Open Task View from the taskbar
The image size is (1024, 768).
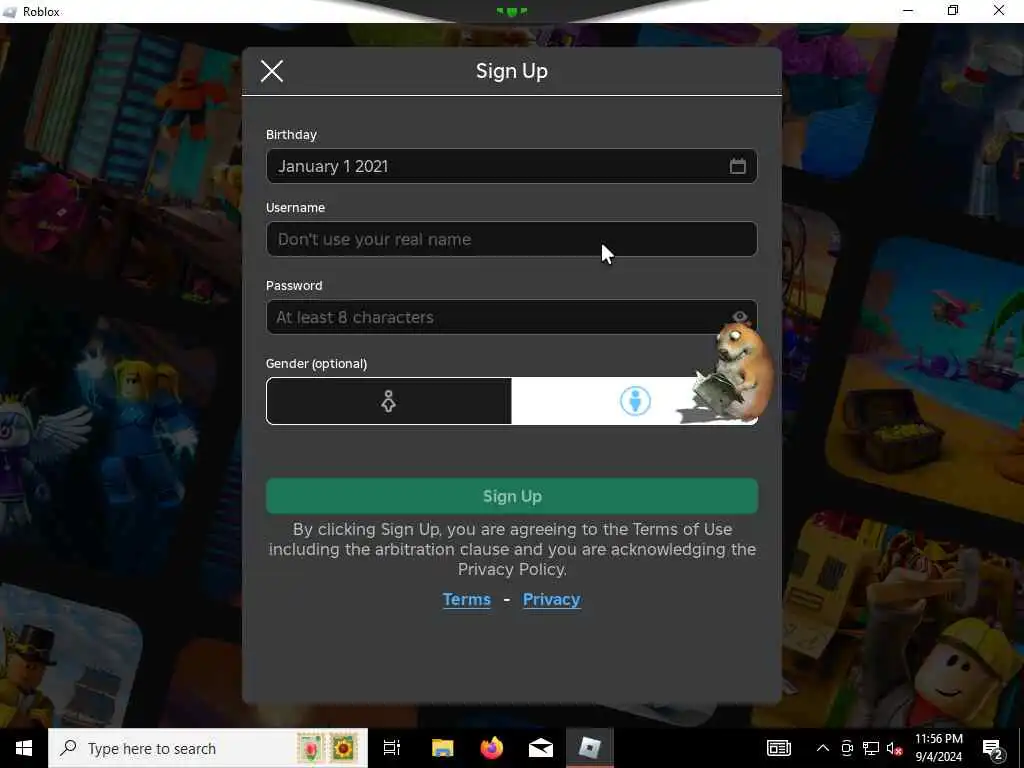click(392, 748)
